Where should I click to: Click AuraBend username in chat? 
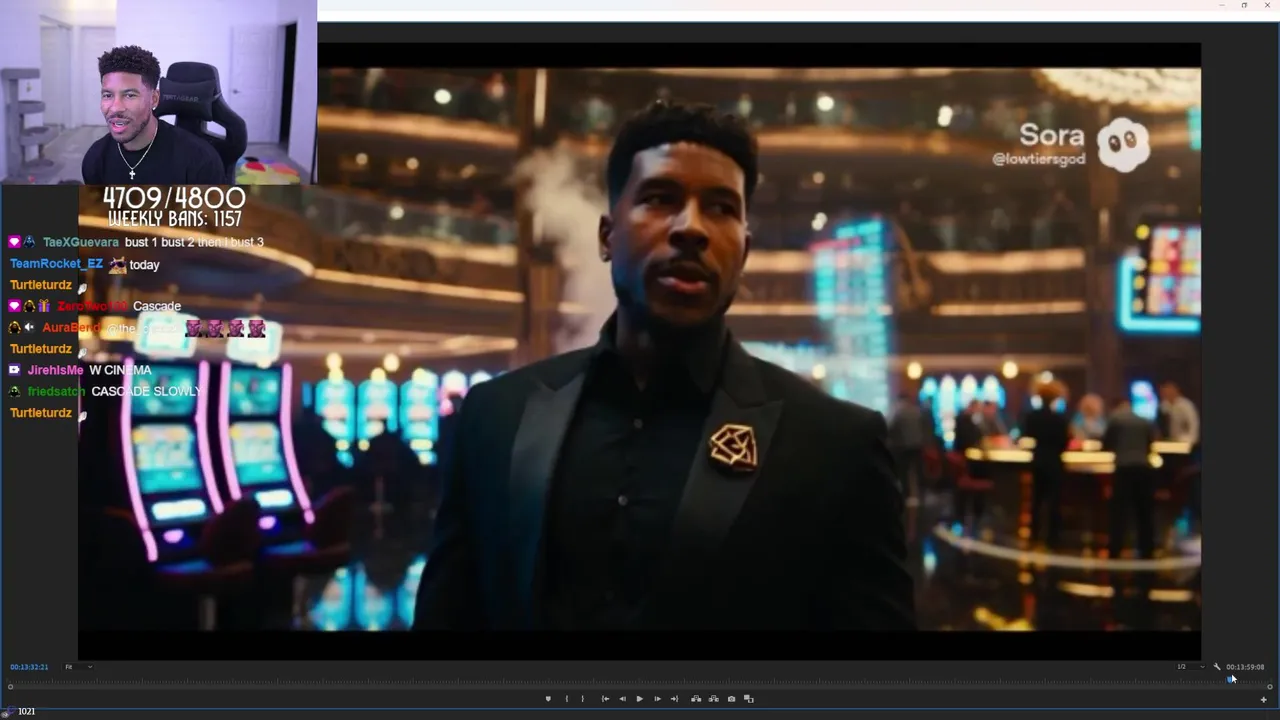pyautogui.click(x=71, y=328)
